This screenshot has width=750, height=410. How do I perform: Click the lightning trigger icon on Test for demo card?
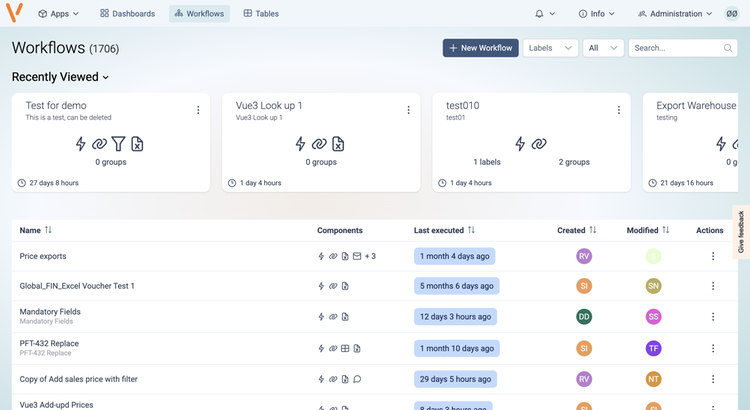[x=80, y=144]
